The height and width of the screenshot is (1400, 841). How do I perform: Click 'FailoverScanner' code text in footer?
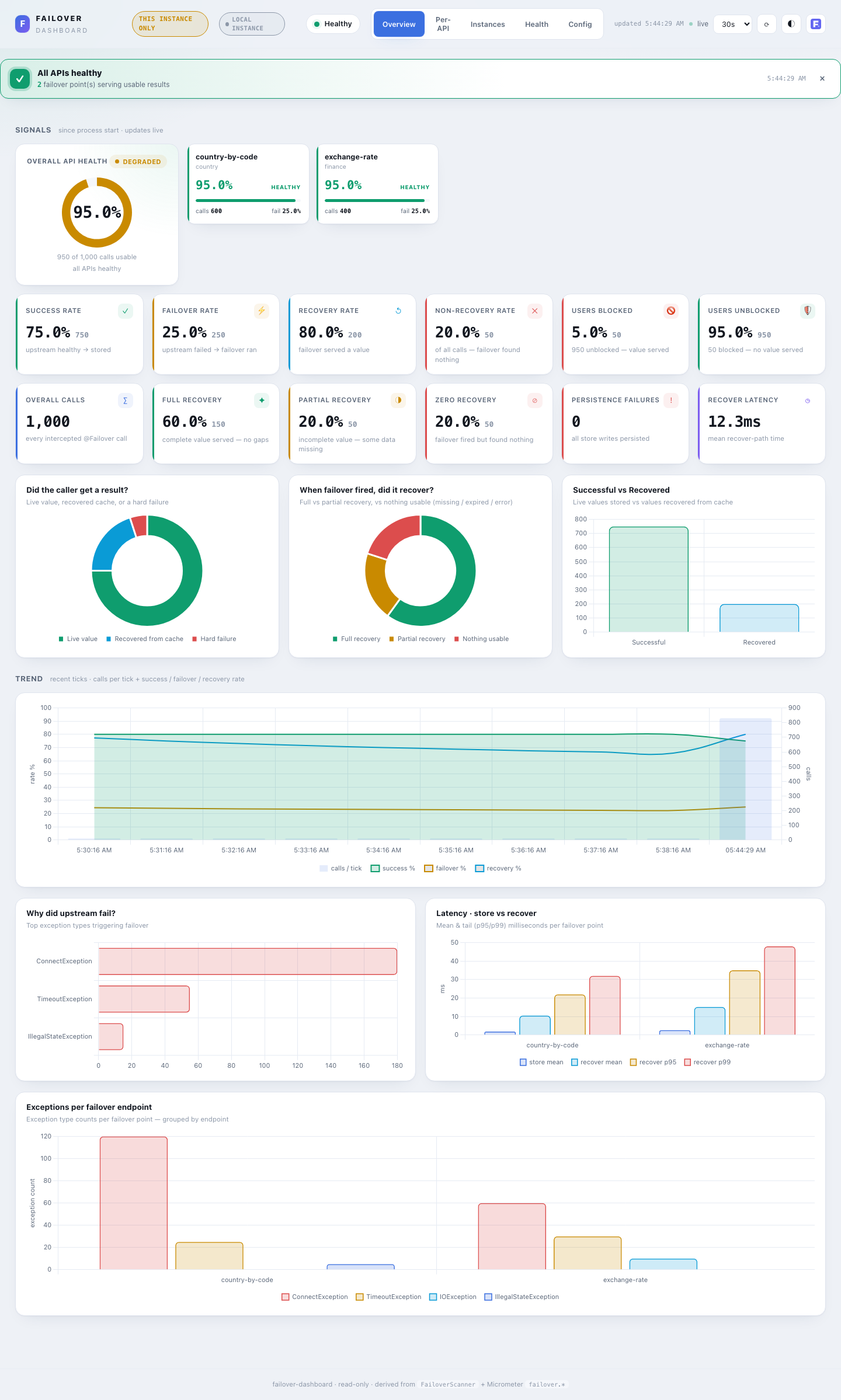coord(448,1384)
